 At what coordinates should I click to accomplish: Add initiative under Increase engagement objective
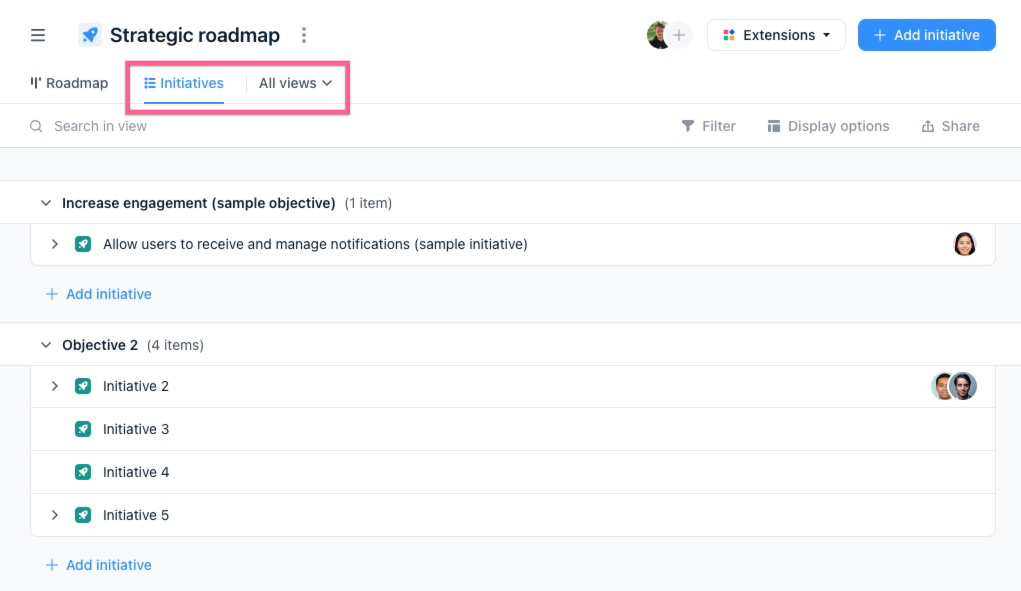point(98,294)
